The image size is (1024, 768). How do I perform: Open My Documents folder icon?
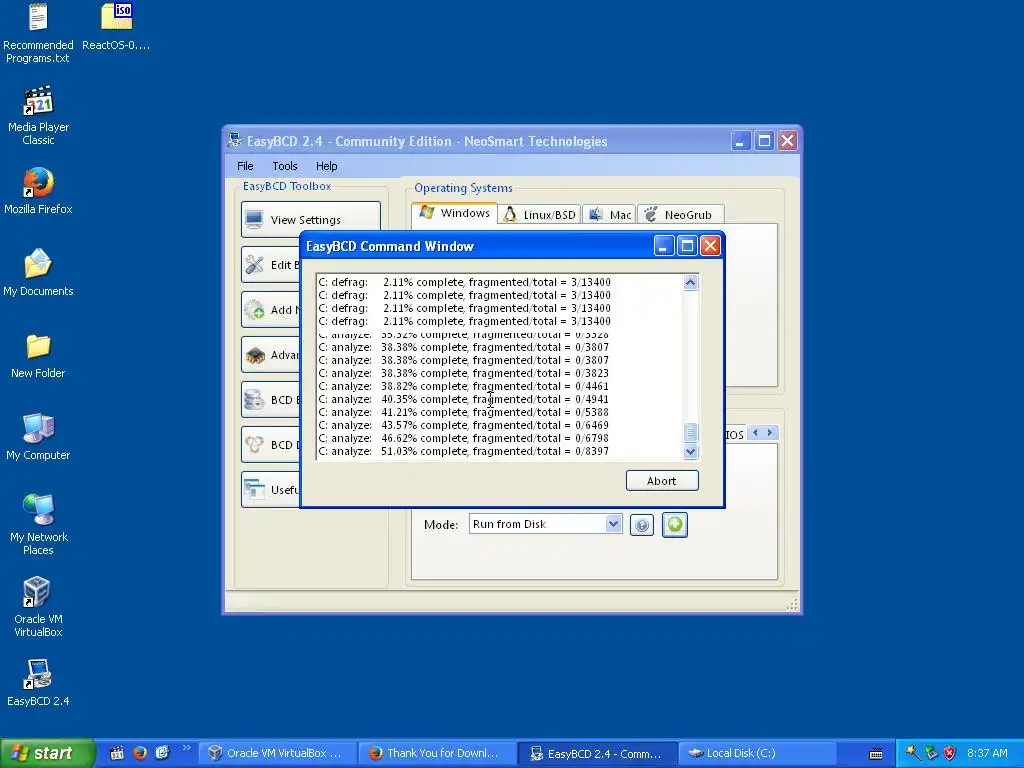(x=38, y=272)
